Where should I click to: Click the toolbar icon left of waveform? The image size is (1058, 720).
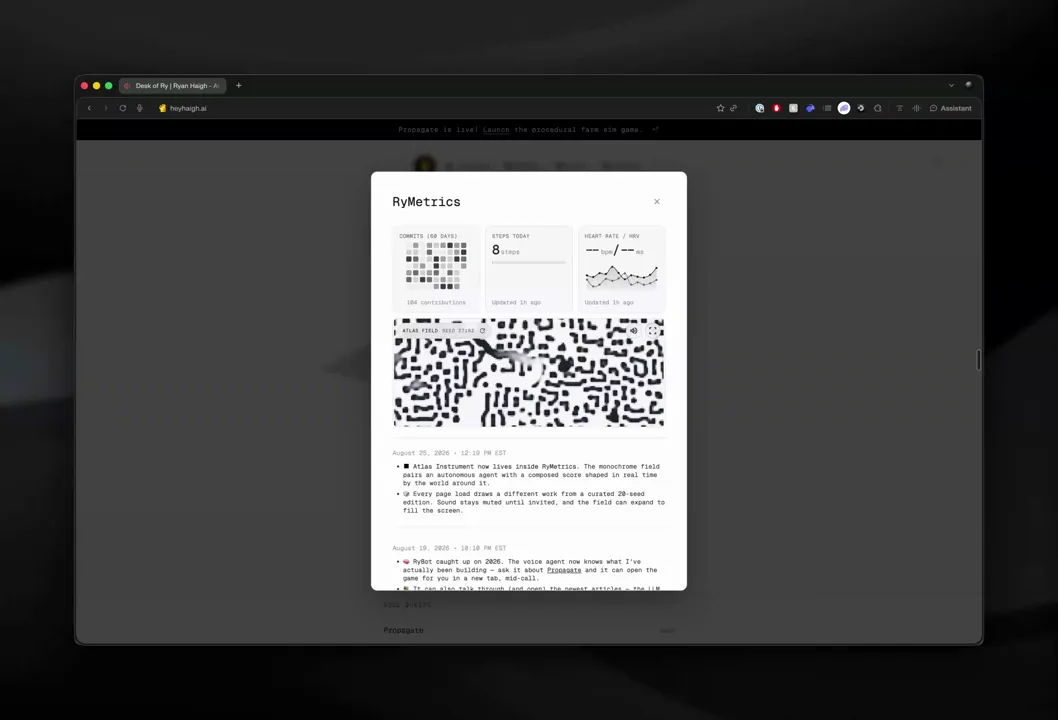click(899, 108)
